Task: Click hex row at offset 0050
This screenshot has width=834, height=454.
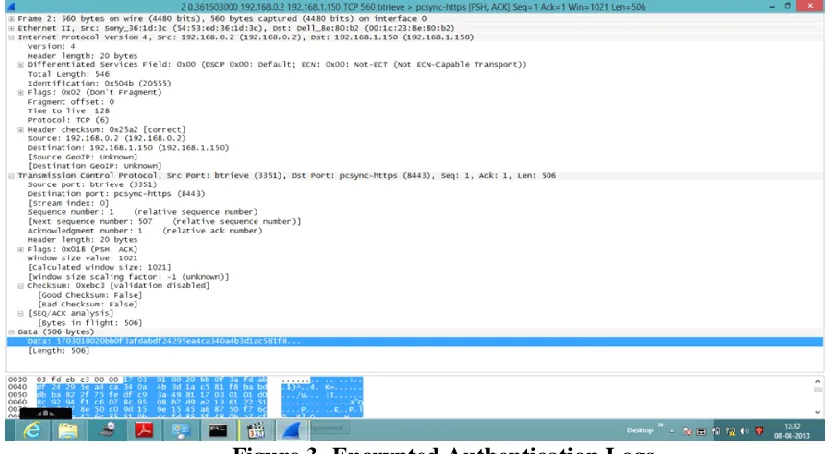Action: coord(186,395)
